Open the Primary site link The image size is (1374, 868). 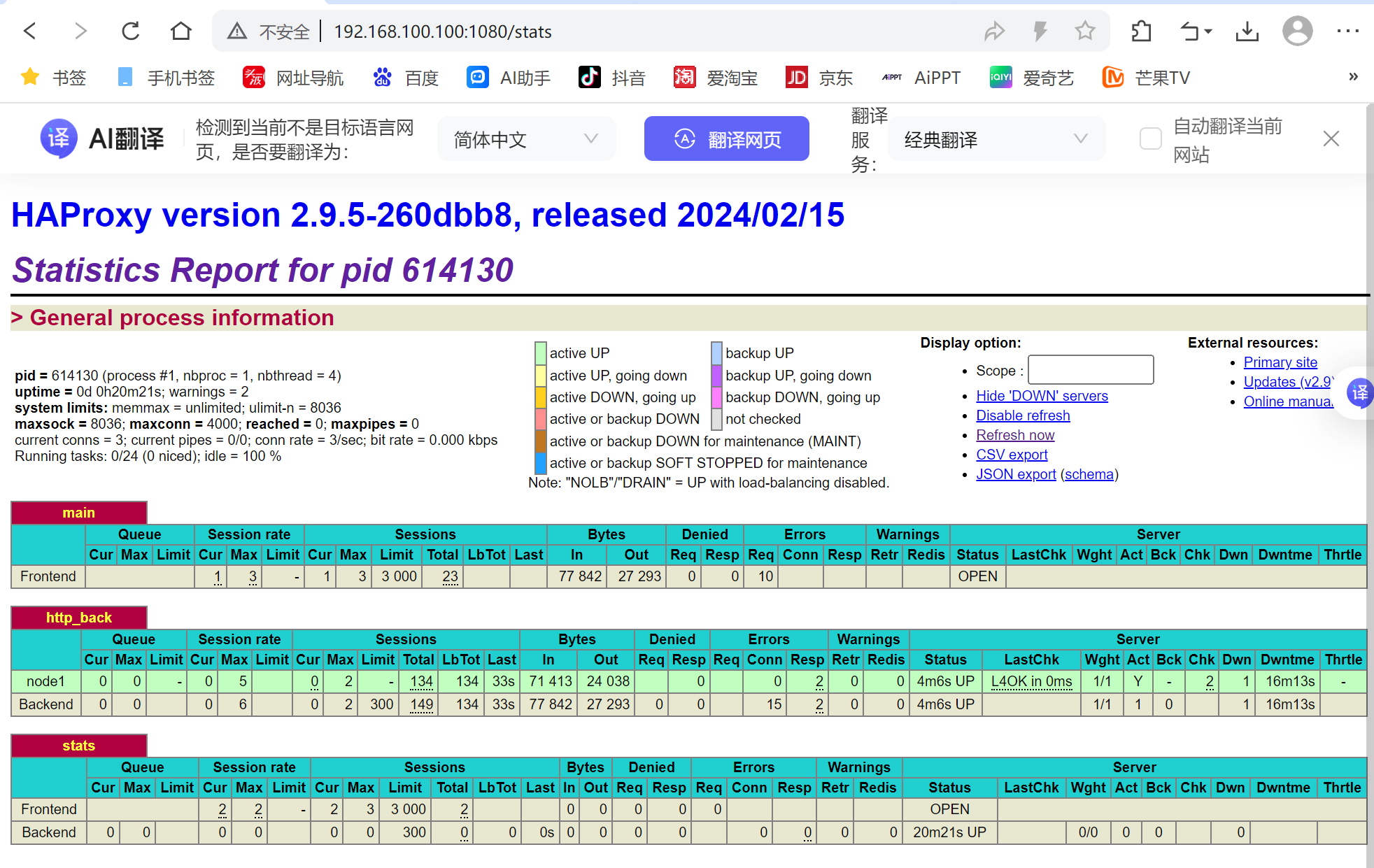[x=1280, y=362]
